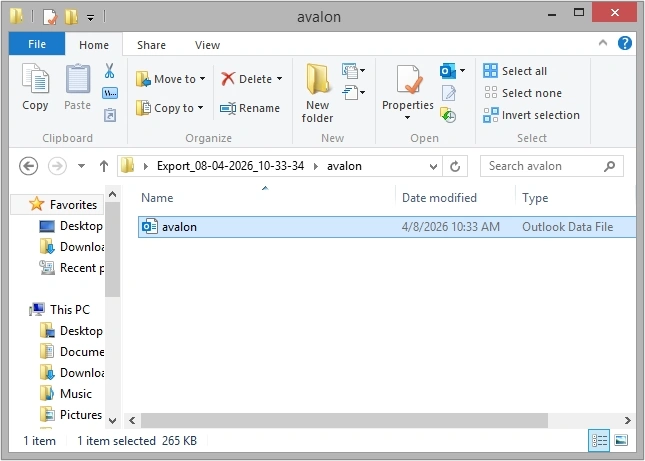Click Export_08-04-2026_10-33-34 in address bar

coord(230,166)
